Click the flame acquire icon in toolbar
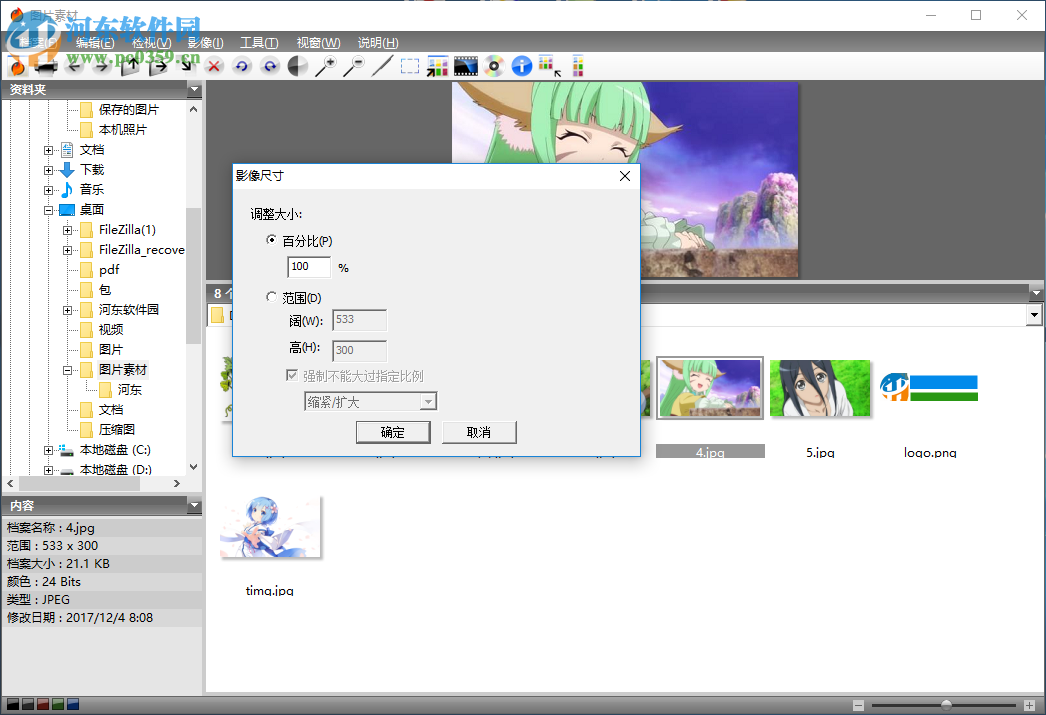This screenshot has width=1046, height=715. point(17,66)
